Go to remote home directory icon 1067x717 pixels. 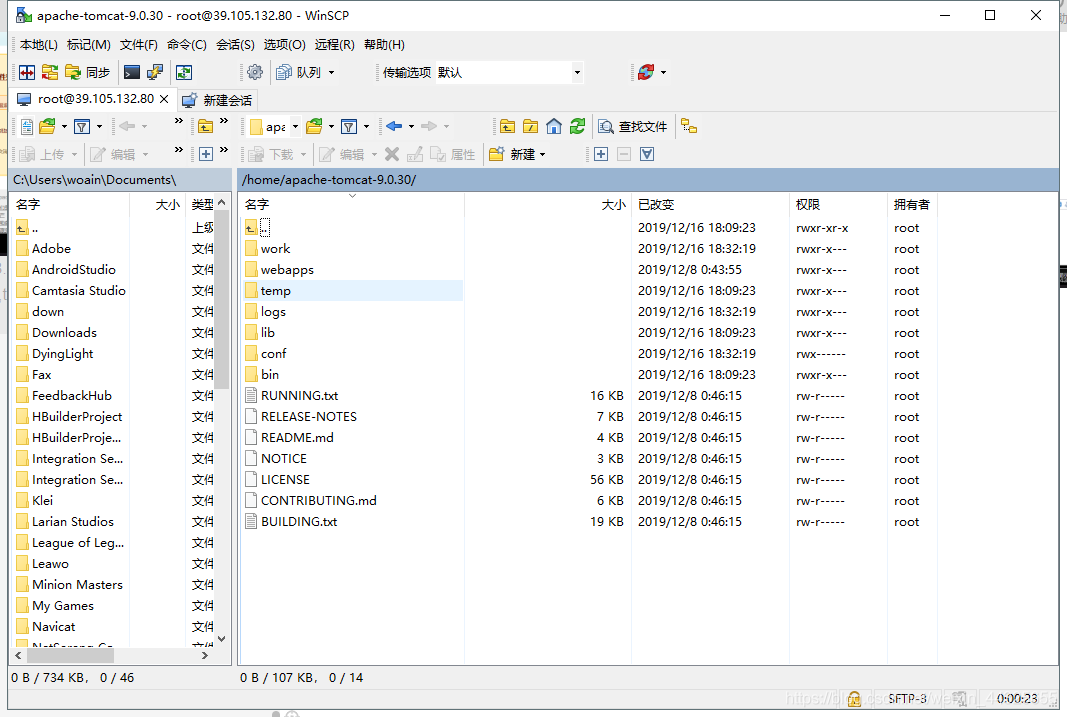[554, 127]
